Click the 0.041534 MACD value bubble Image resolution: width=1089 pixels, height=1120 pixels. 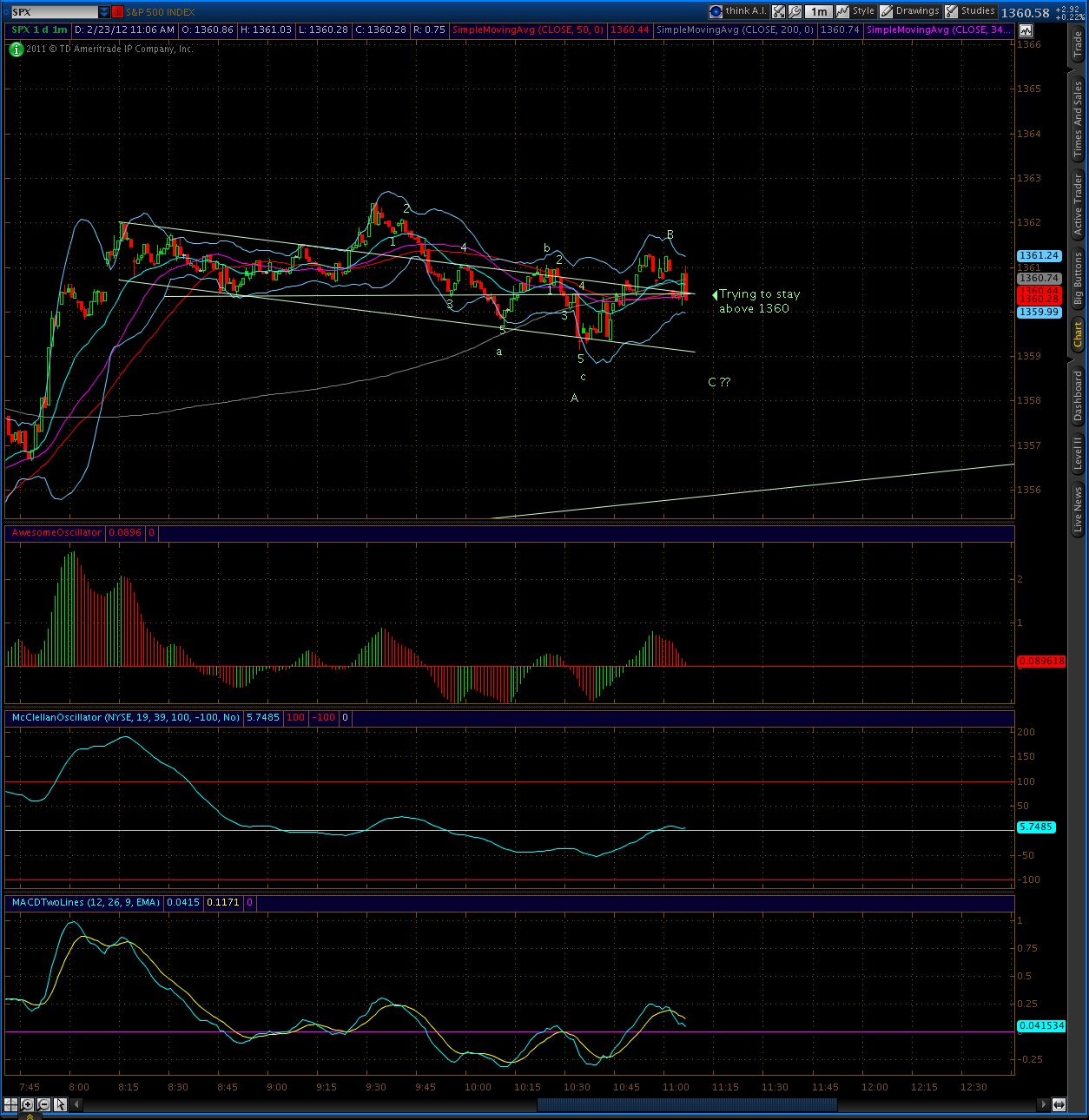point(1040,1026)
